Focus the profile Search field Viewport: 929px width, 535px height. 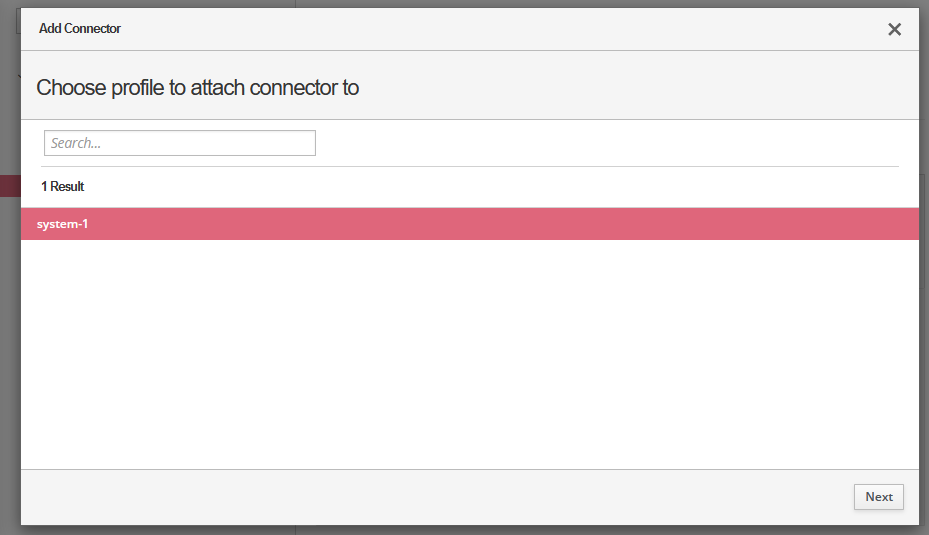[180, 143]
